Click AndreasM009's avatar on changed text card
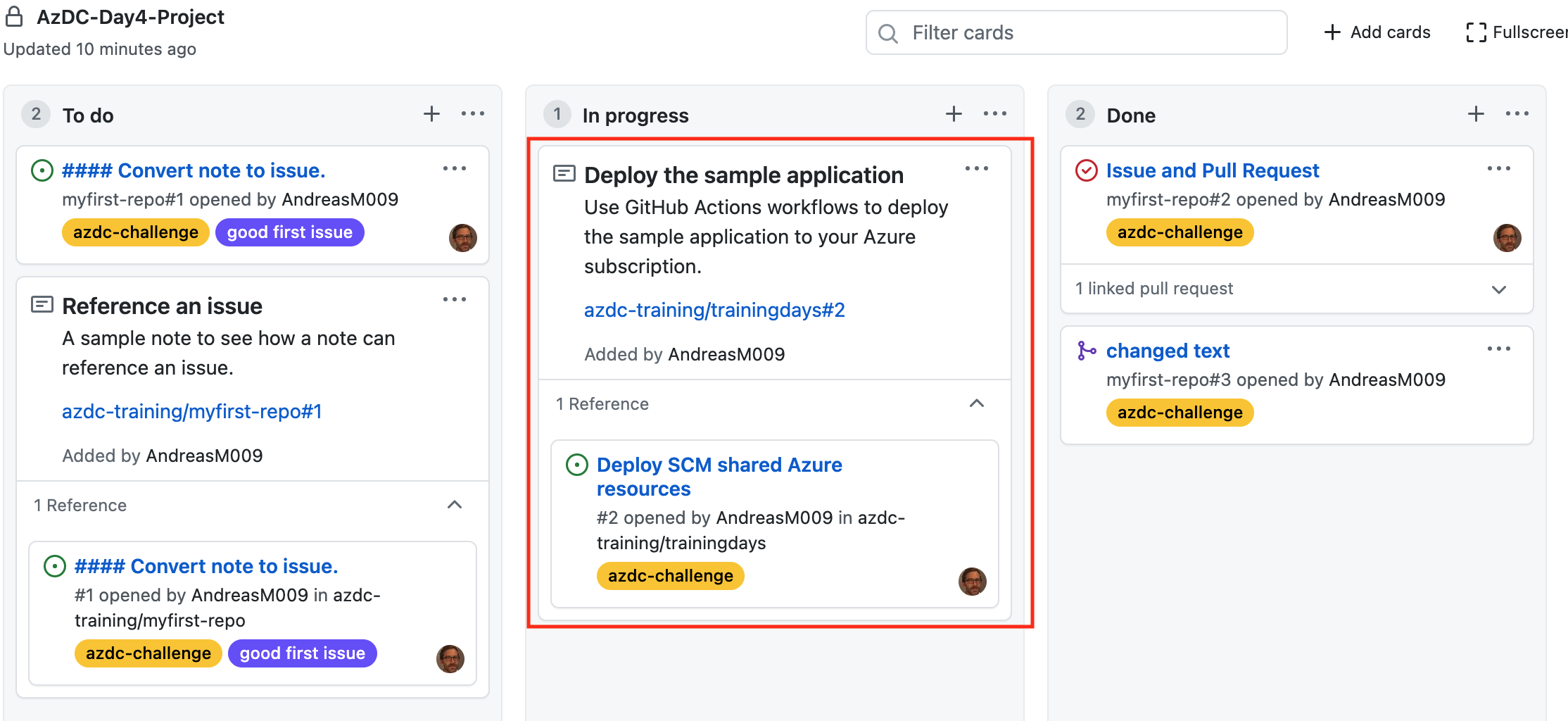The height and width of the screenshot is (721, 1568). point(1507,418)
